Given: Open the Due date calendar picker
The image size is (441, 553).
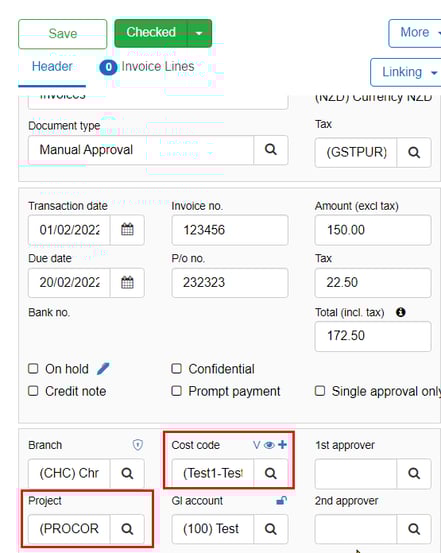Looking at the screenshot, I should [127, 282].
